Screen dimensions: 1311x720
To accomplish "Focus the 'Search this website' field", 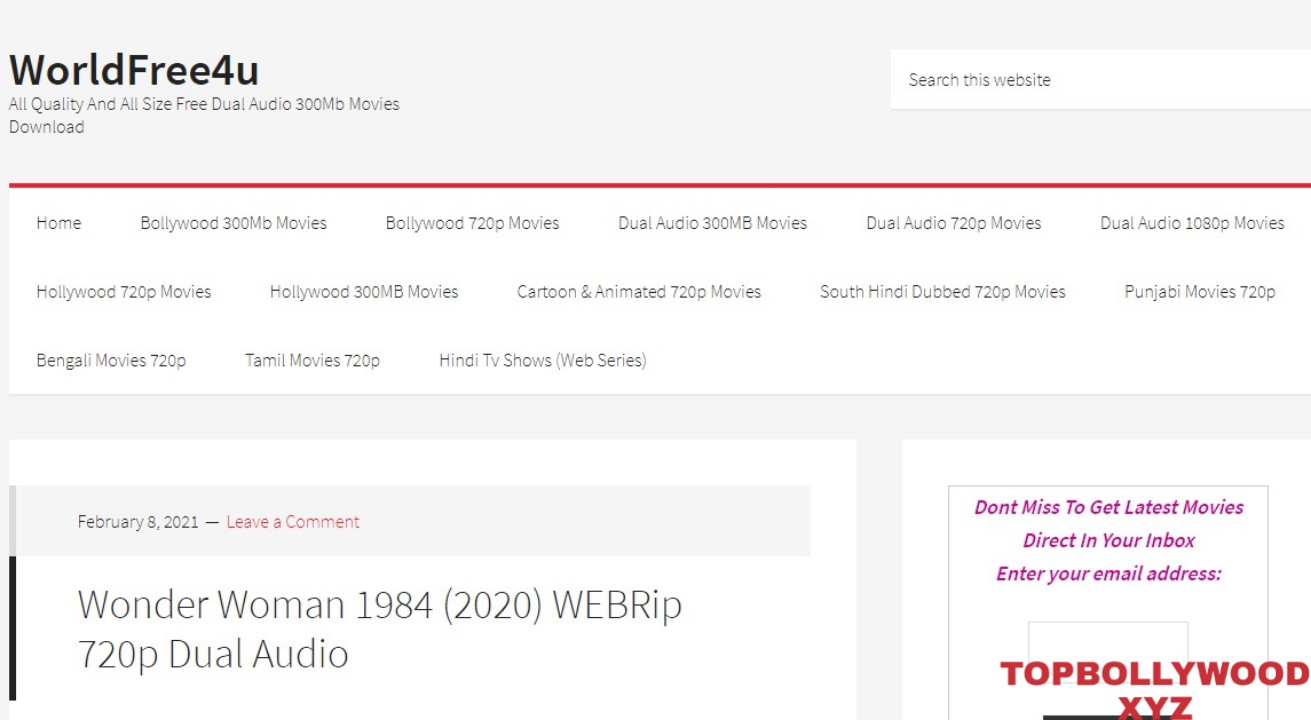I will 1100,80.
